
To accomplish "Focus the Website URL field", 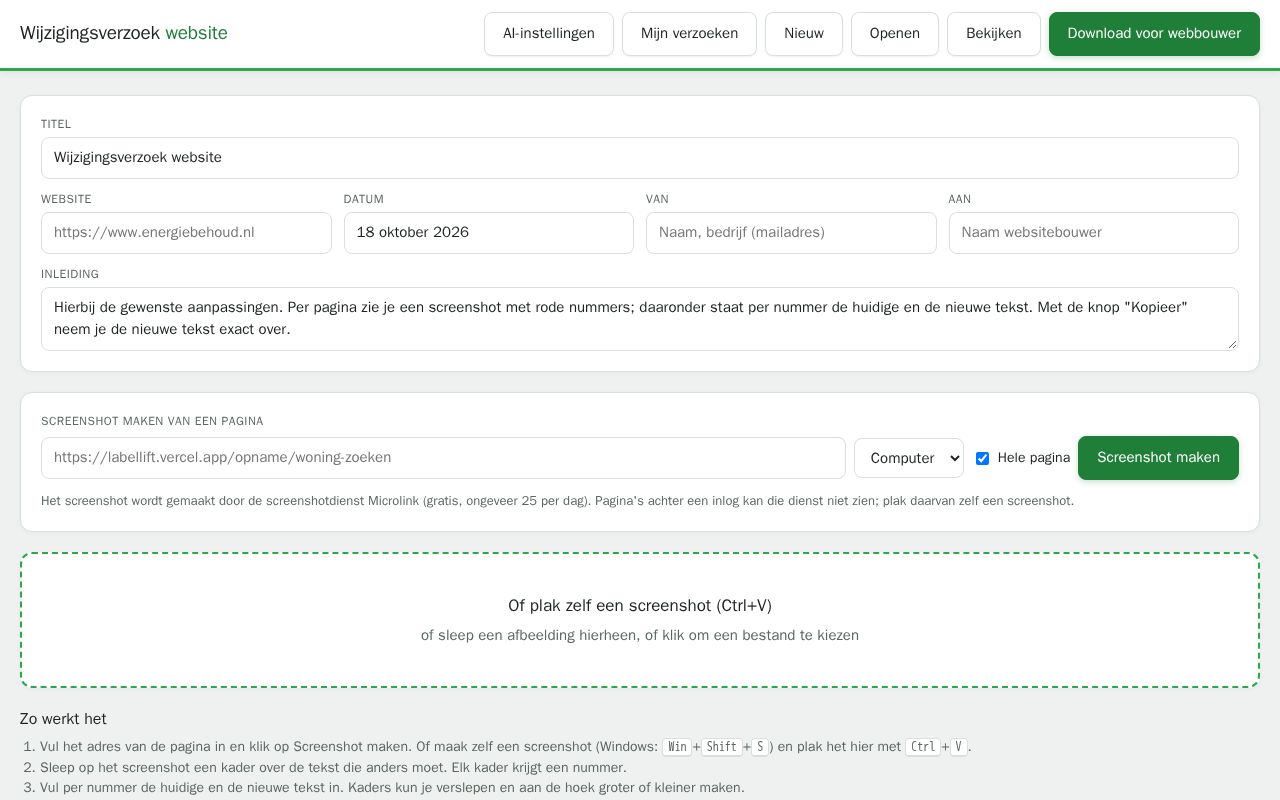I will 186,233.
